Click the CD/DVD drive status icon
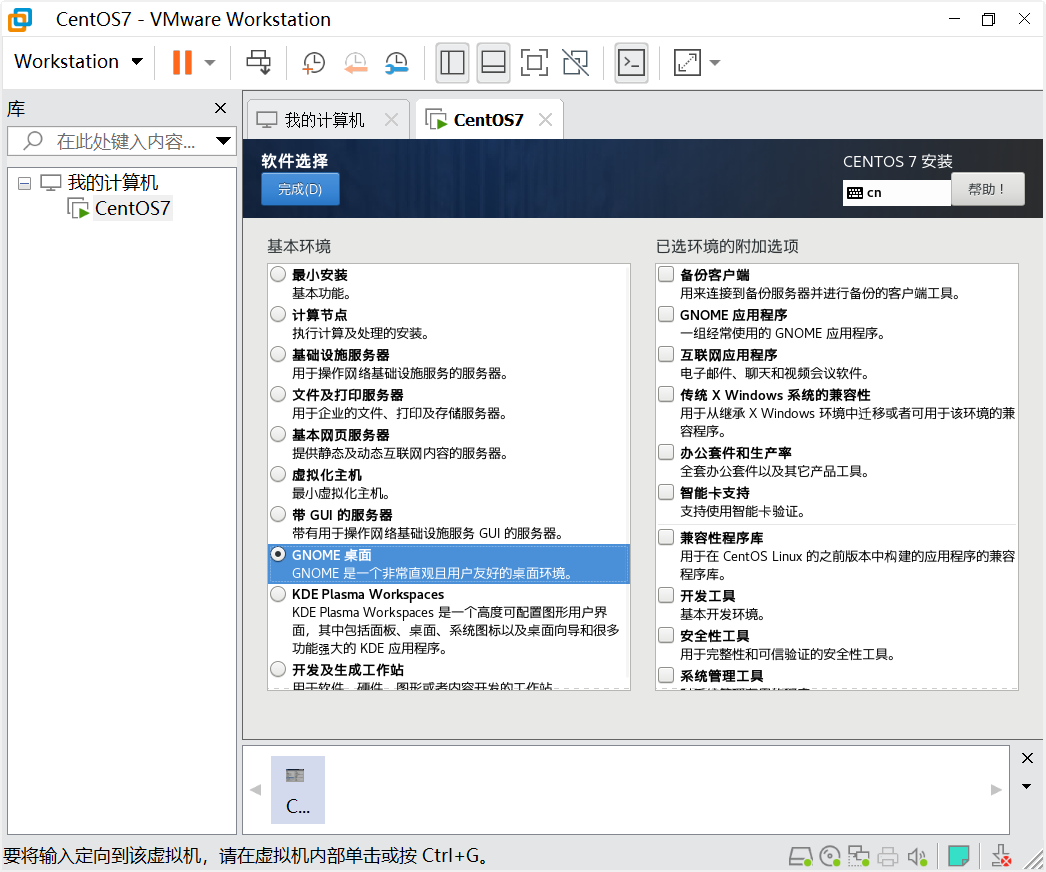The width and height of the screenshot is (1046, 872). (x=830, y=856)
